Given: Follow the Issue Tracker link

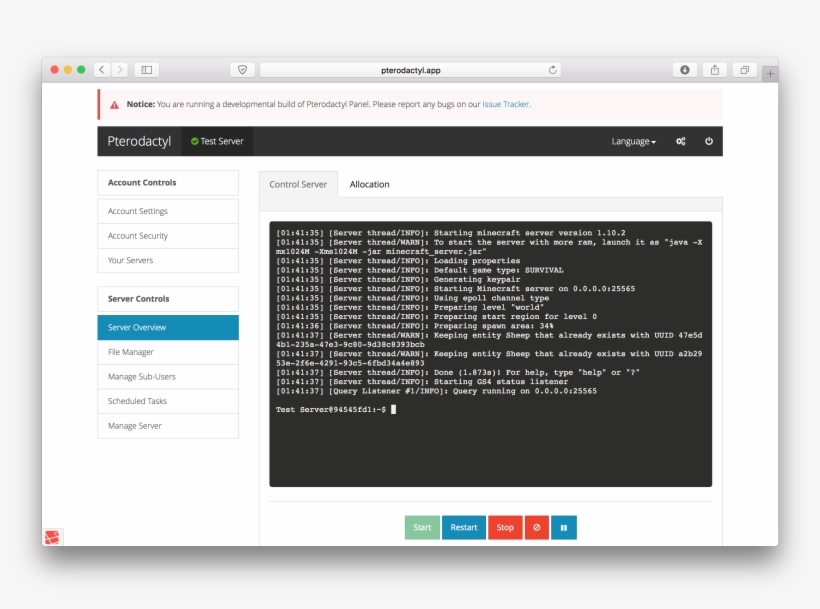Looking at the screenshot, I should (x=505, y=104).
